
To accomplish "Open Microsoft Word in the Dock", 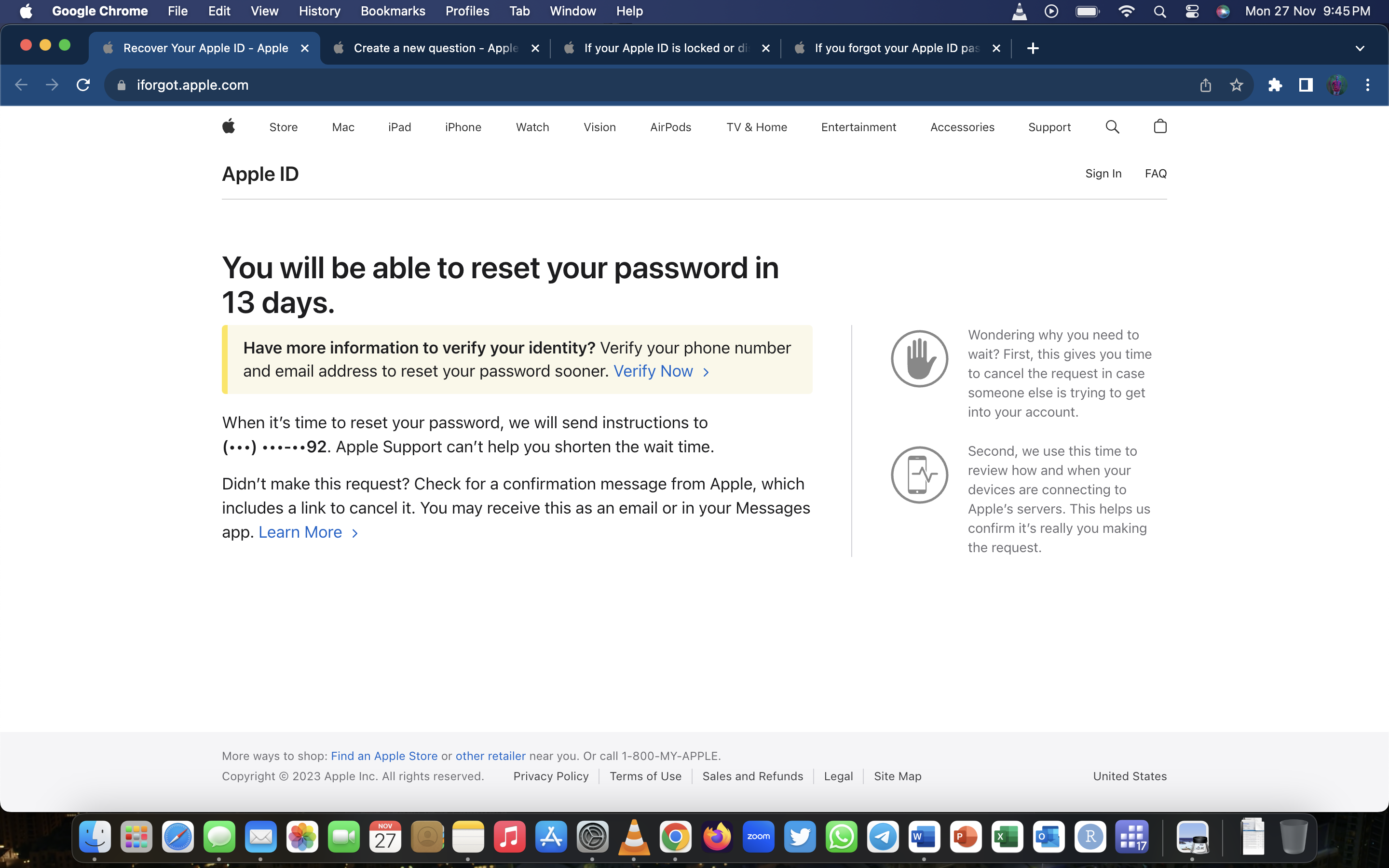I will point(924,837).
